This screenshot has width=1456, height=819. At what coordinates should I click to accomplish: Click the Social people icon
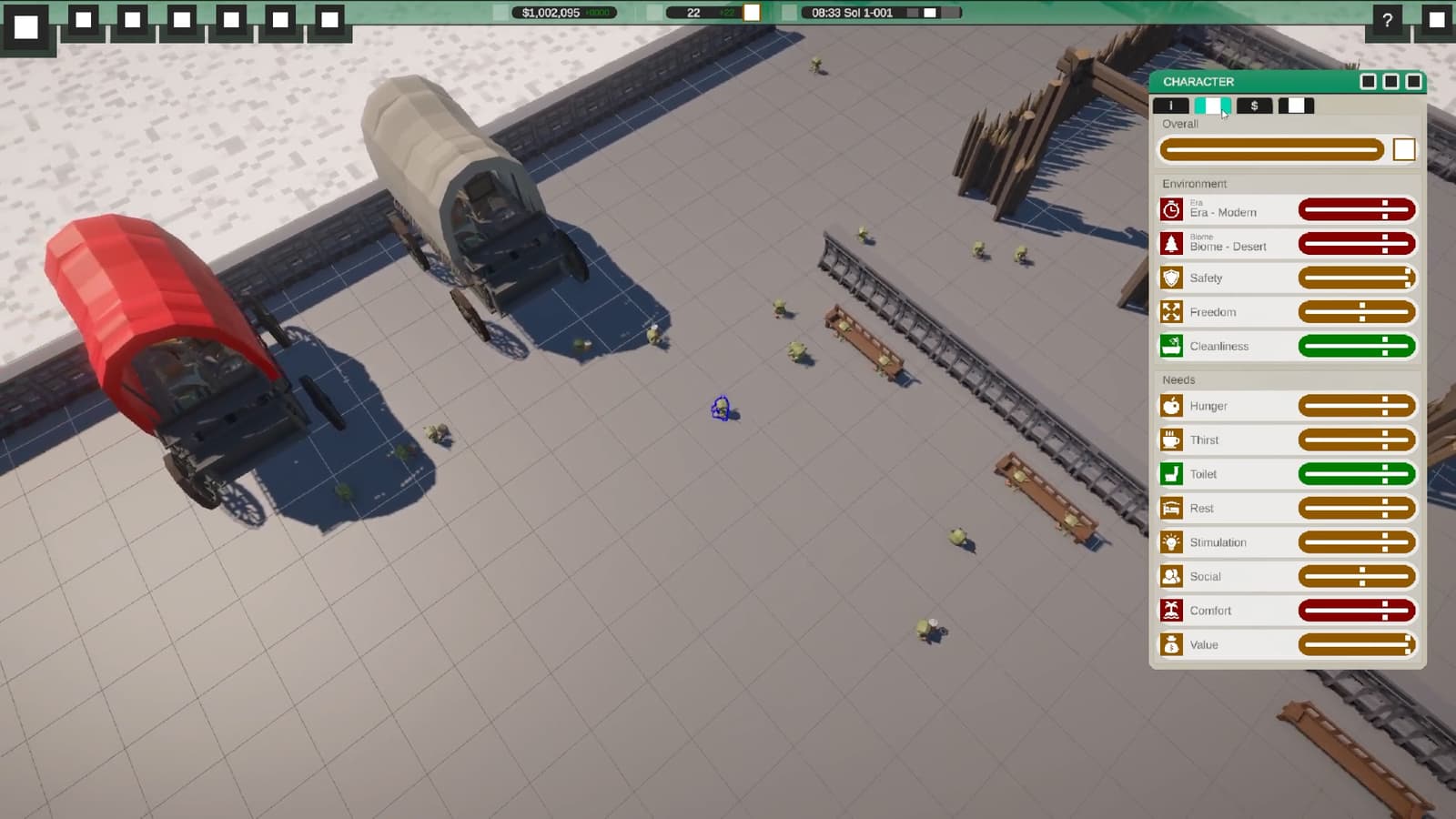point(1171,576)
